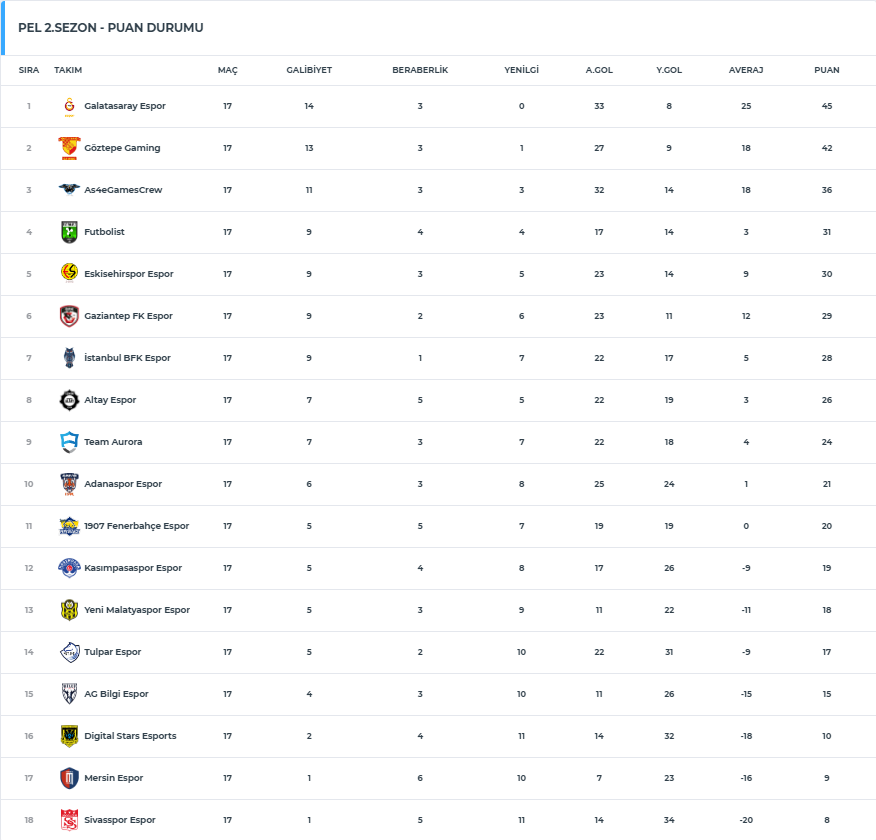This screenshot has width=876, height=840.
Task: Click the Team Aurora logo
Action: coord(69,442)
